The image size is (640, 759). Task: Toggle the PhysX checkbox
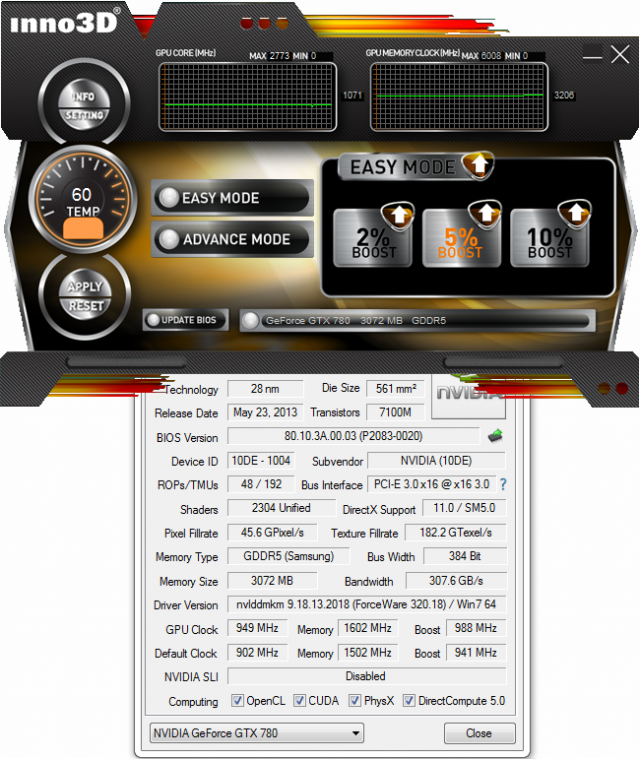coord(355,700)
